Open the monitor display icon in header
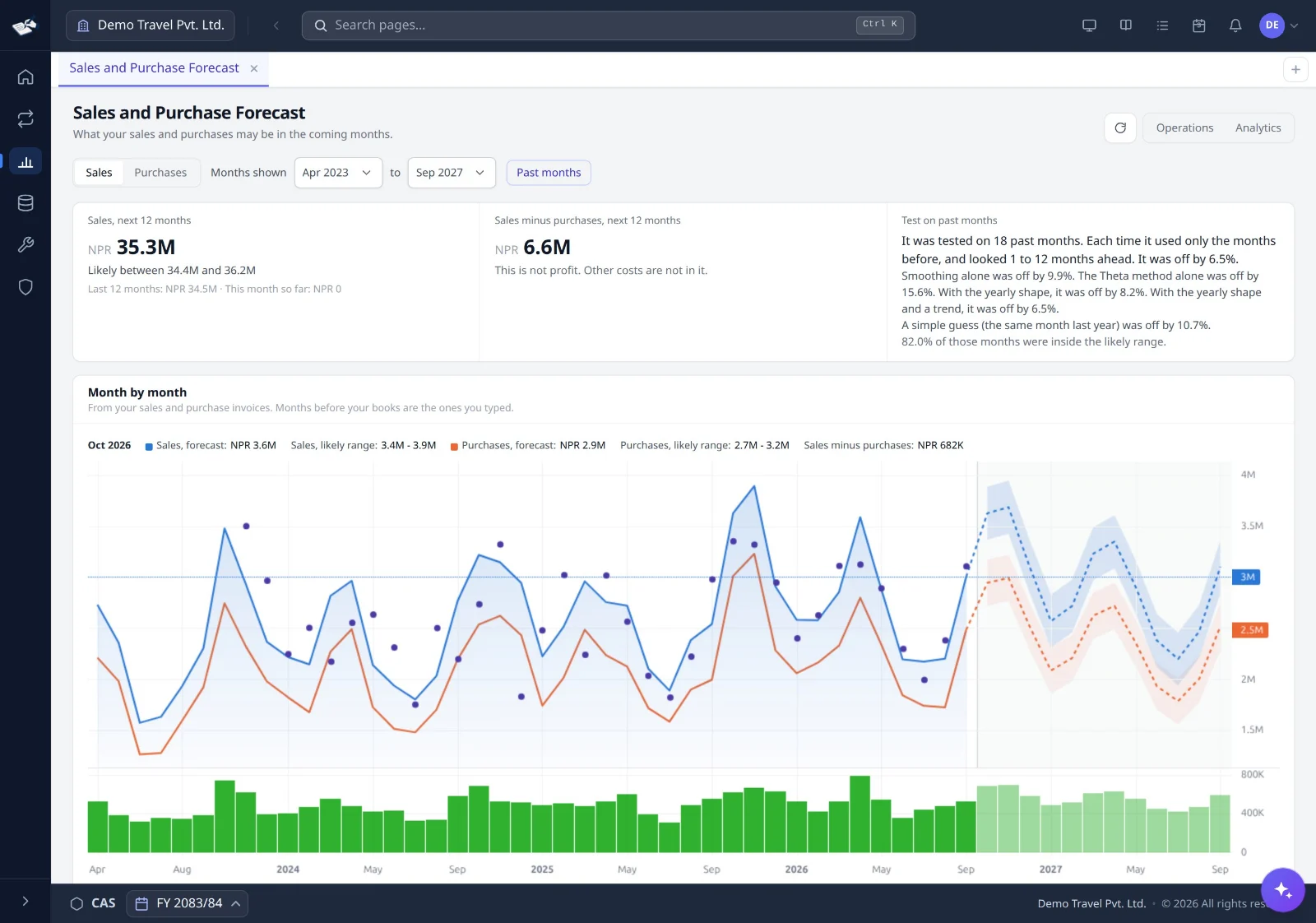 (x=1089, y=26)
